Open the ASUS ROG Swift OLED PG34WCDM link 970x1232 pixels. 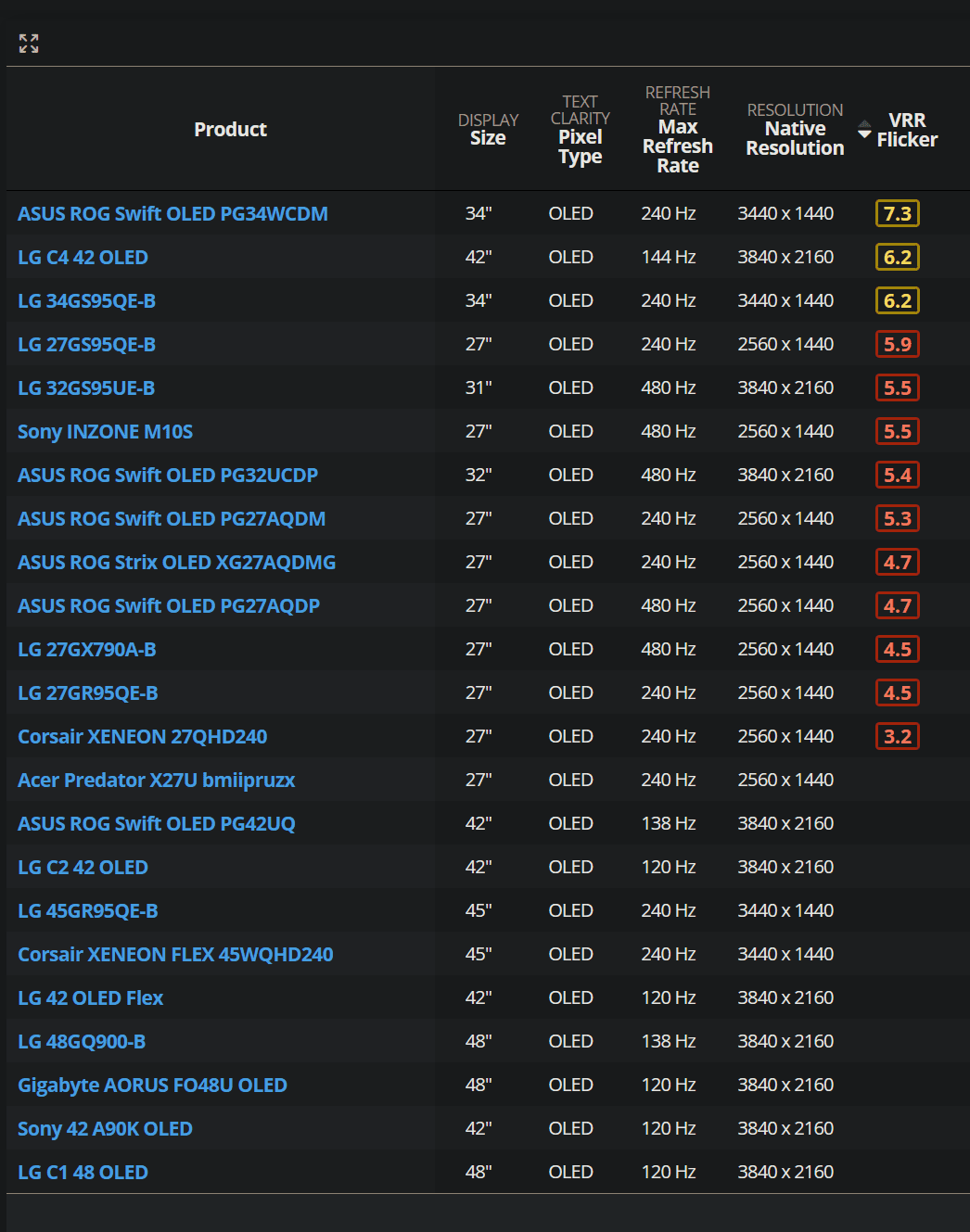click(172, 214)
